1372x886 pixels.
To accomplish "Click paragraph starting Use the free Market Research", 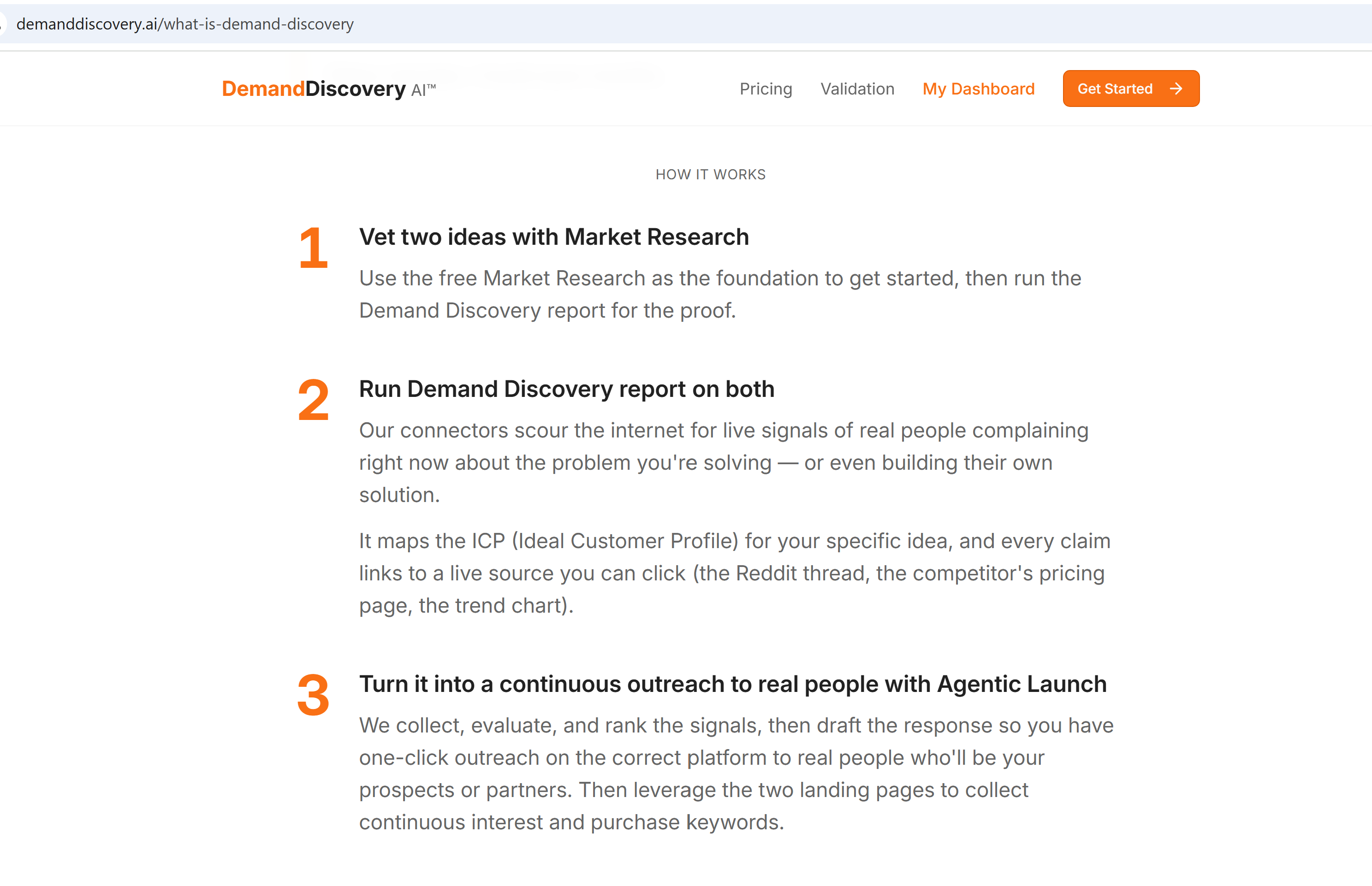I will click(720, 295).
